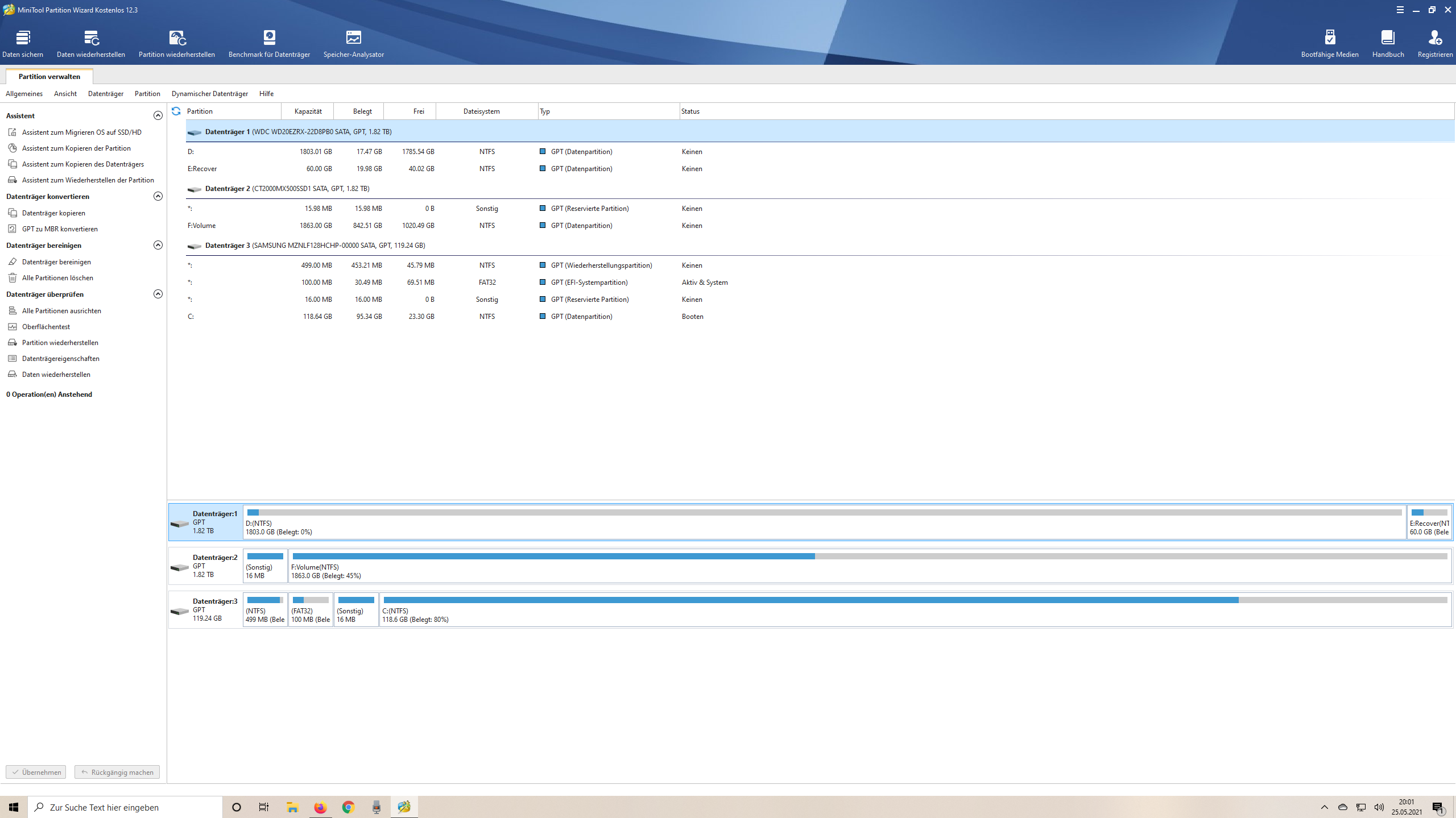Open the Handbuch
The image size is (1456, 818).
click(x=1388, y=43)
